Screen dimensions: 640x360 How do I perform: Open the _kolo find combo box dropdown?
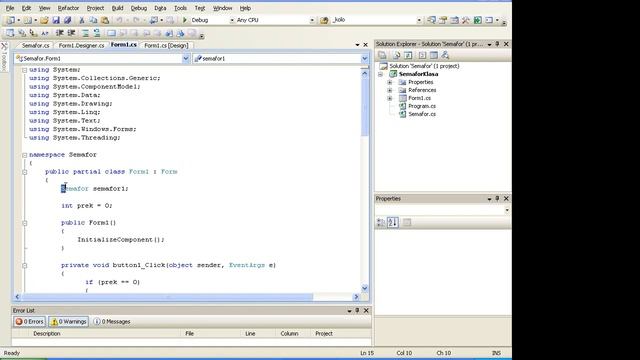[419, 20]
